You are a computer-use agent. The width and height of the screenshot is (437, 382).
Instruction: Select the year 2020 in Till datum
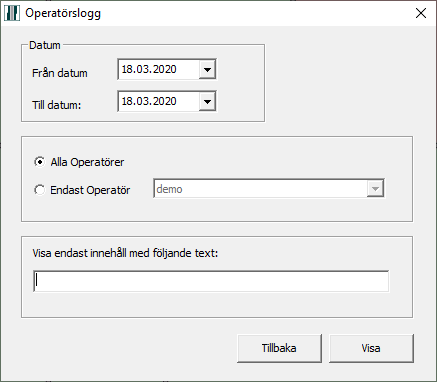tap(163, 101)
